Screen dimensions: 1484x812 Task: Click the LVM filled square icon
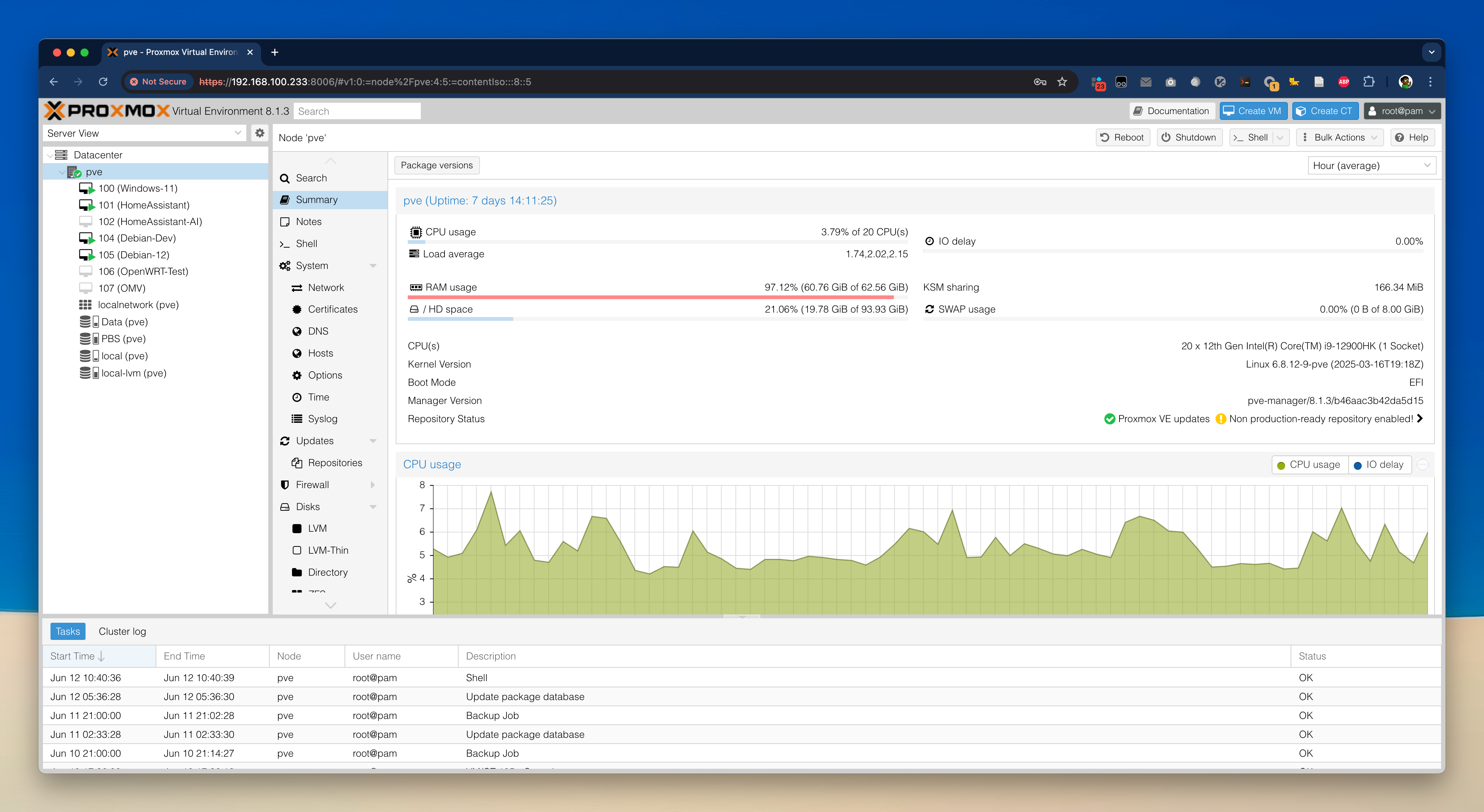tap(297, 528)
